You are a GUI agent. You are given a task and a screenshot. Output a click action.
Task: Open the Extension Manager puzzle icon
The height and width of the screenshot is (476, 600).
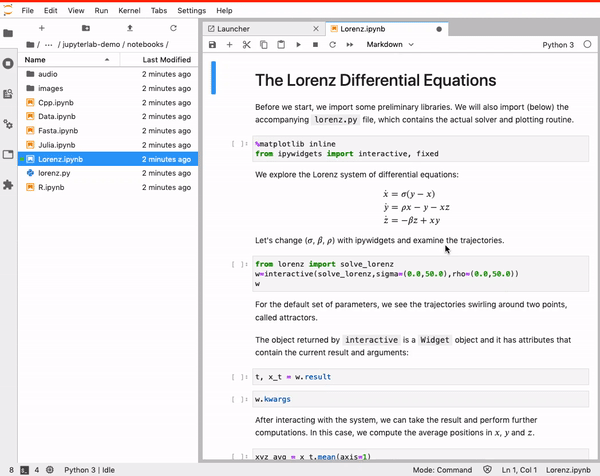[x=8, y=185]
